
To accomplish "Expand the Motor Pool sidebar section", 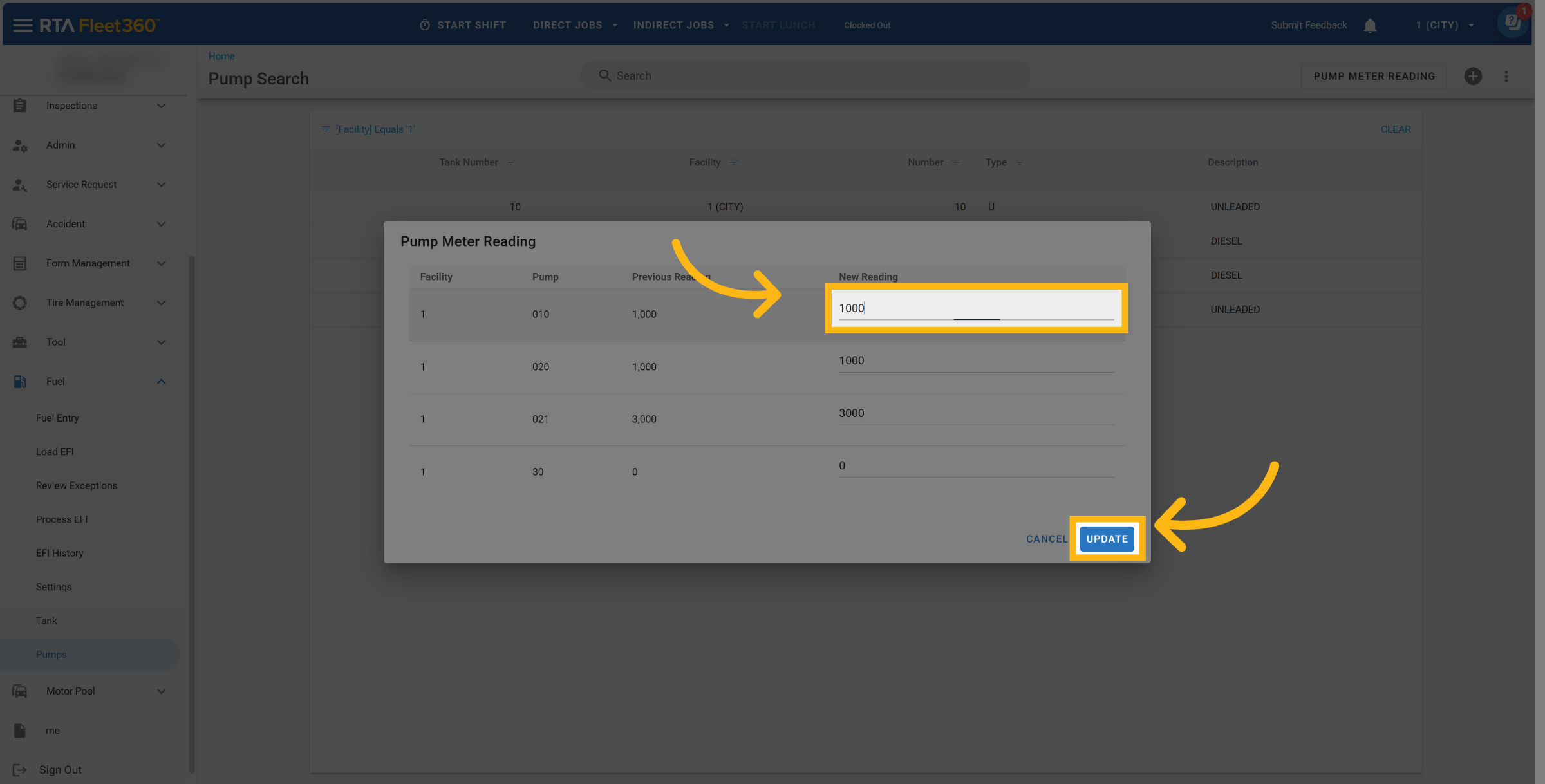I will [161, 691].
